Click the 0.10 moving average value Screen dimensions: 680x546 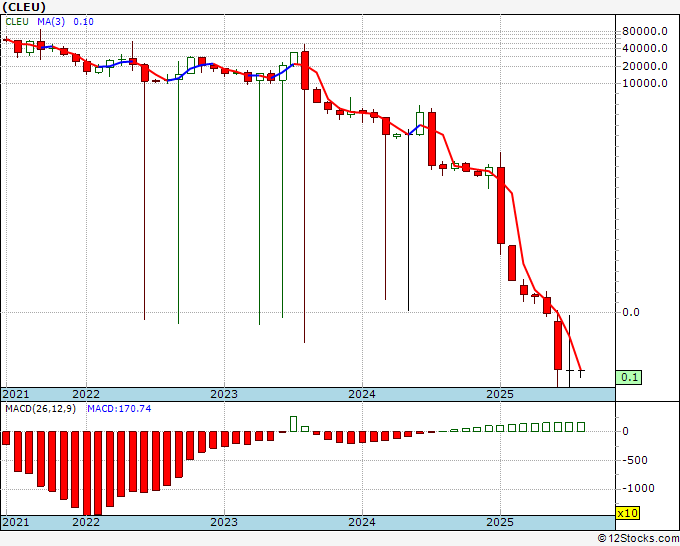click(83, 22)
